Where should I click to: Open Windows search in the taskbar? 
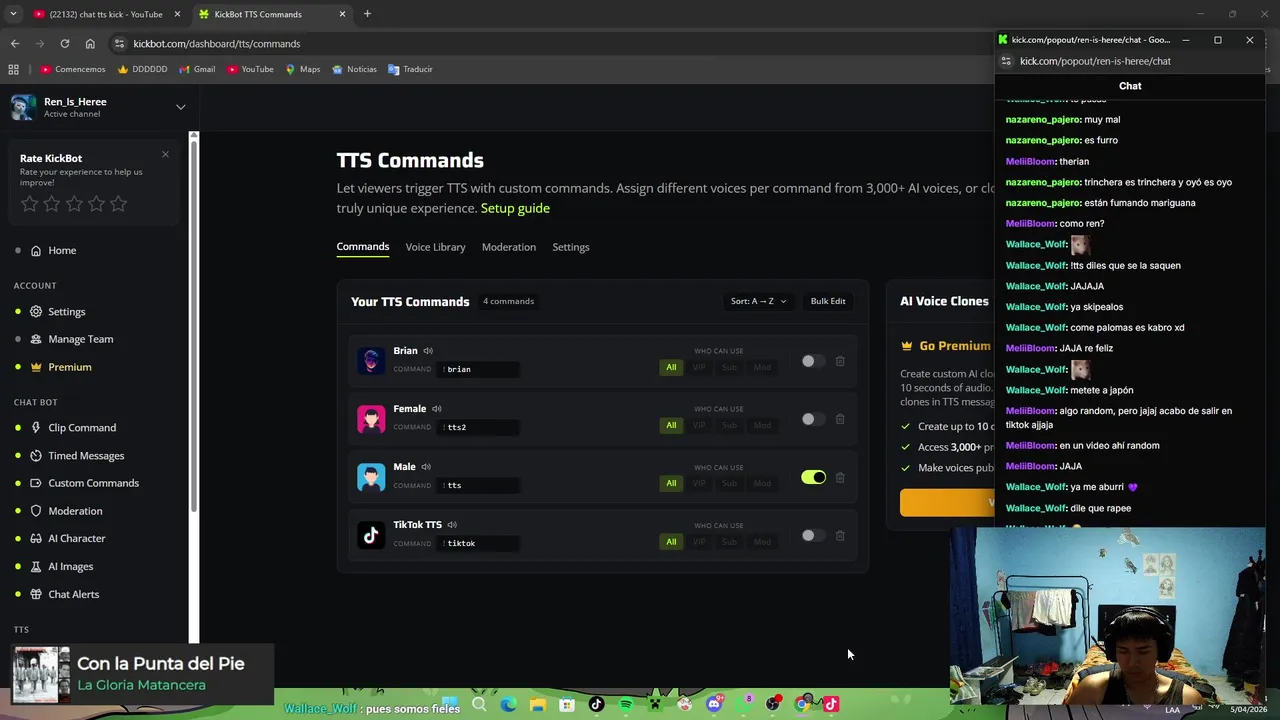[x=479, y=704]
